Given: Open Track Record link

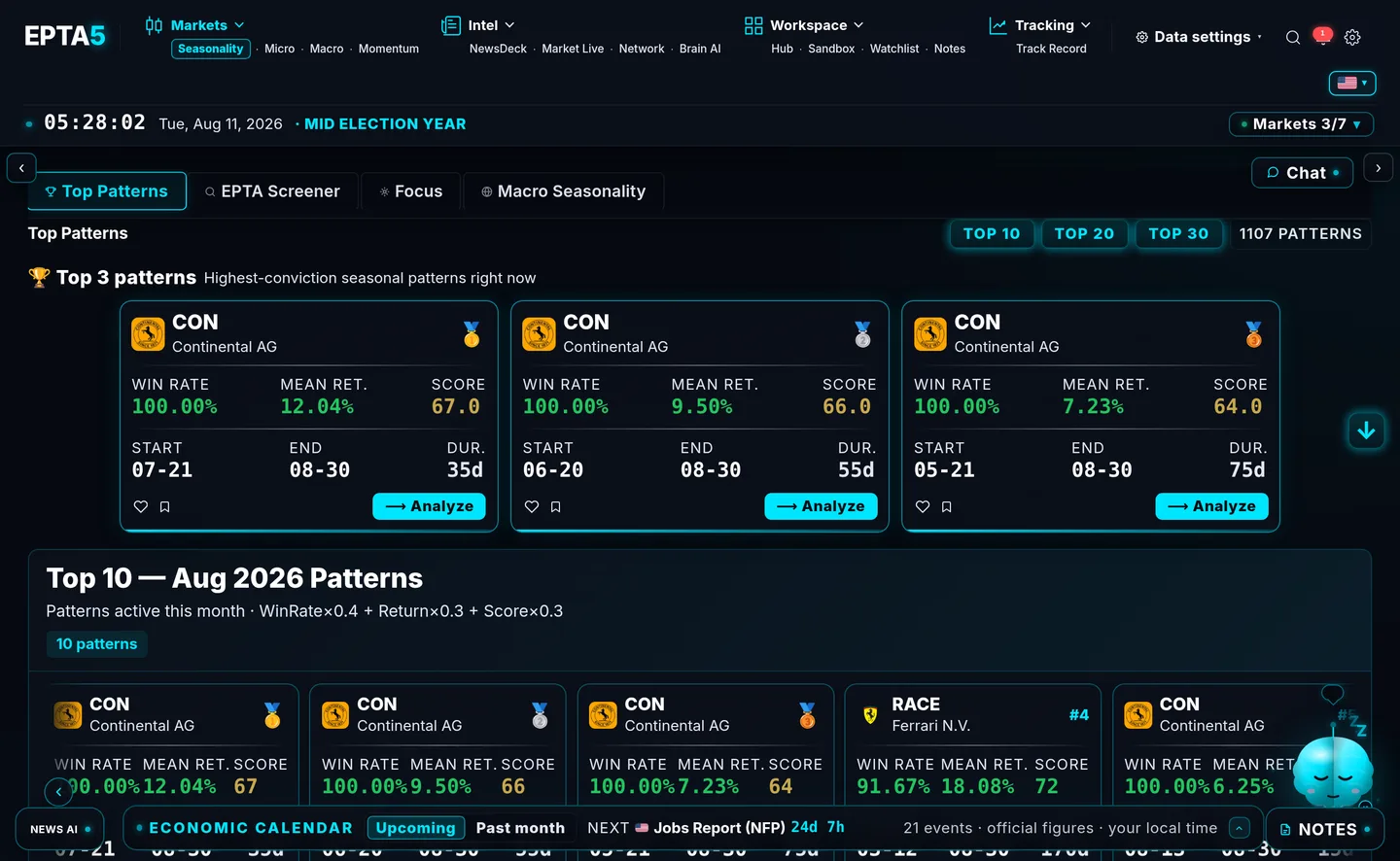Looking at the screenshot, I should tap(1051, 49).
